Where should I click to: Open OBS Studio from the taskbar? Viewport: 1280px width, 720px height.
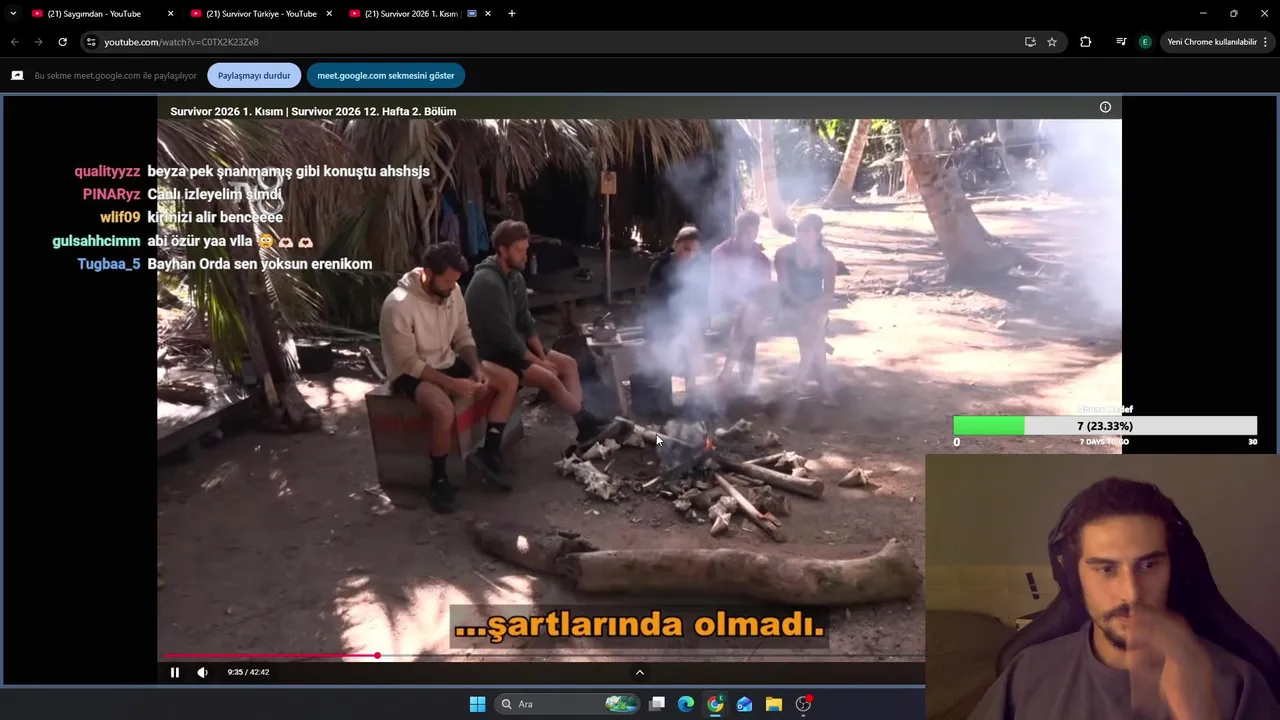click(803, 704)
